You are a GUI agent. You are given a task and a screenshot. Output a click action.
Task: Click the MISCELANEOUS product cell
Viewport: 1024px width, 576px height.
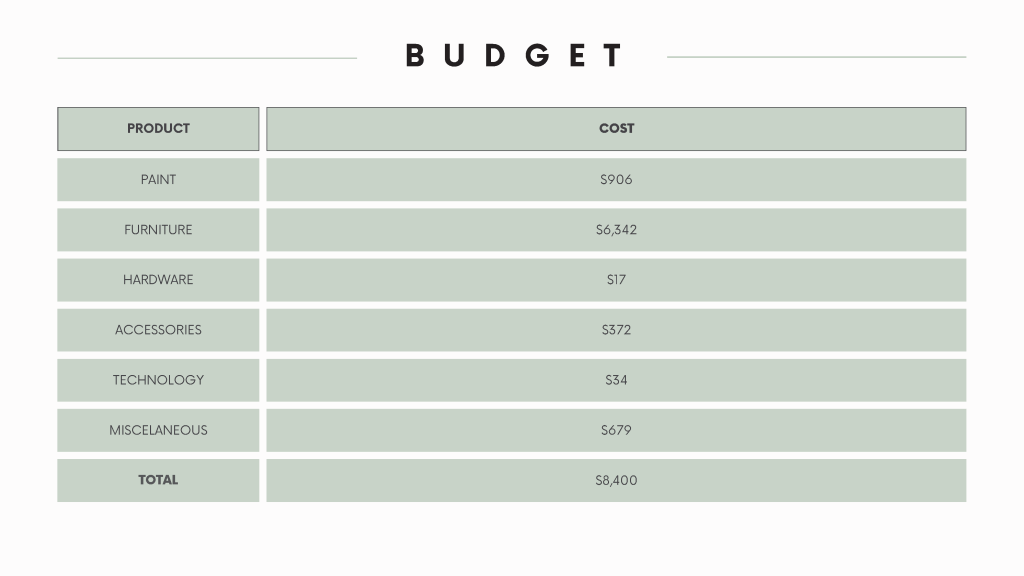[x=158, y=430]
